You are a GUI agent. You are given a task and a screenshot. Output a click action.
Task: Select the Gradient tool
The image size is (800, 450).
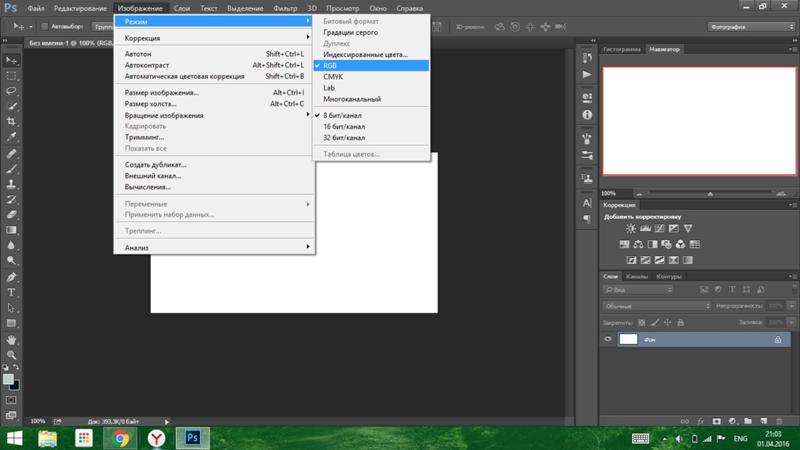tap(11, 230)
